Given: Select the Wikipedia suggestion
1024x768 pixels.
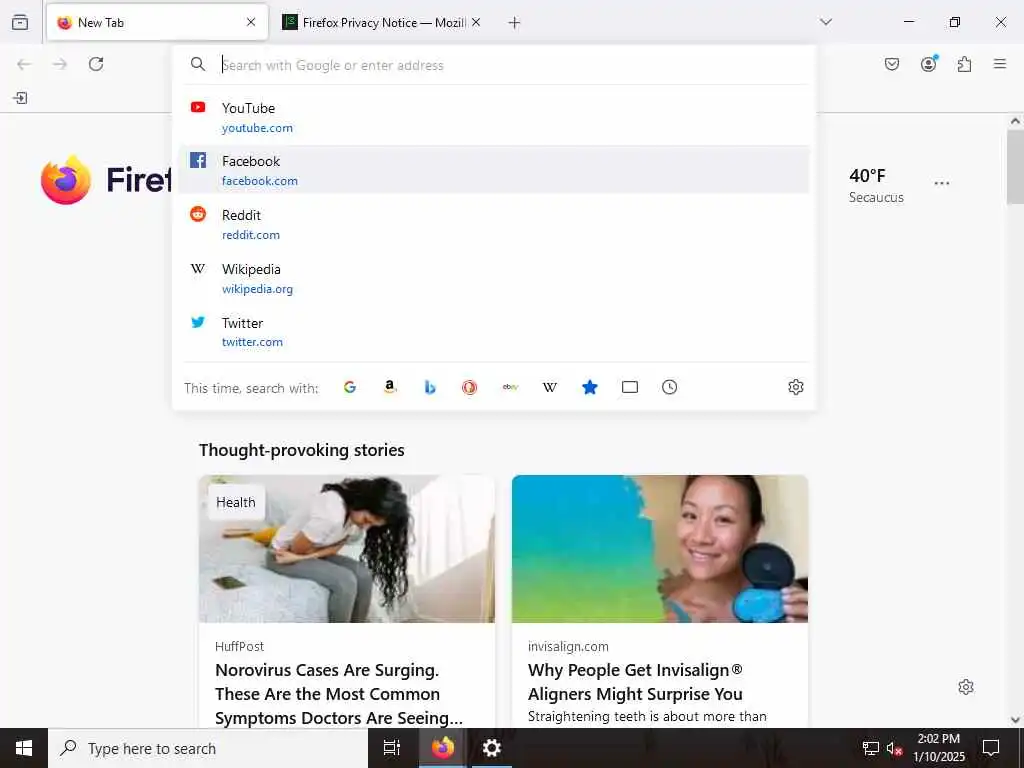Looking at the screenshot, I should [x=494, y=278].
